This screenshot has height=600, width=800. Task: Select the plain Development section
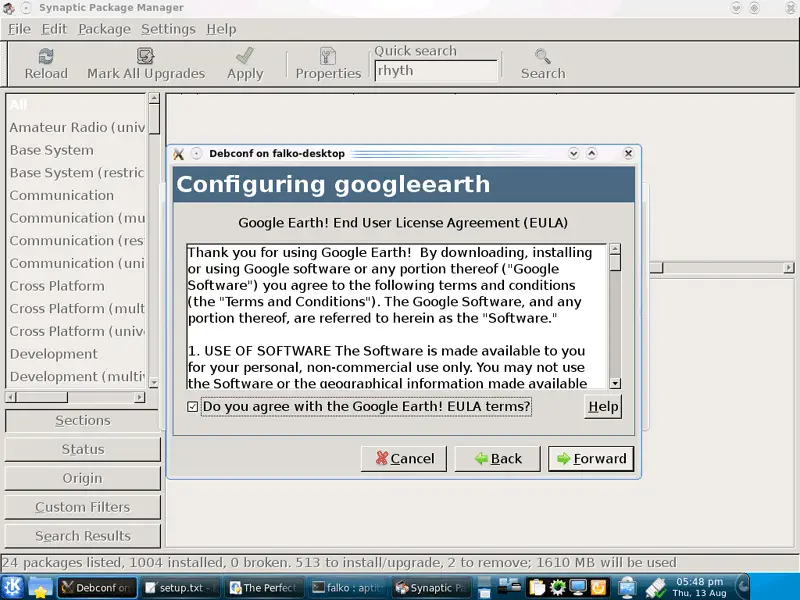[x=77, y=354]
